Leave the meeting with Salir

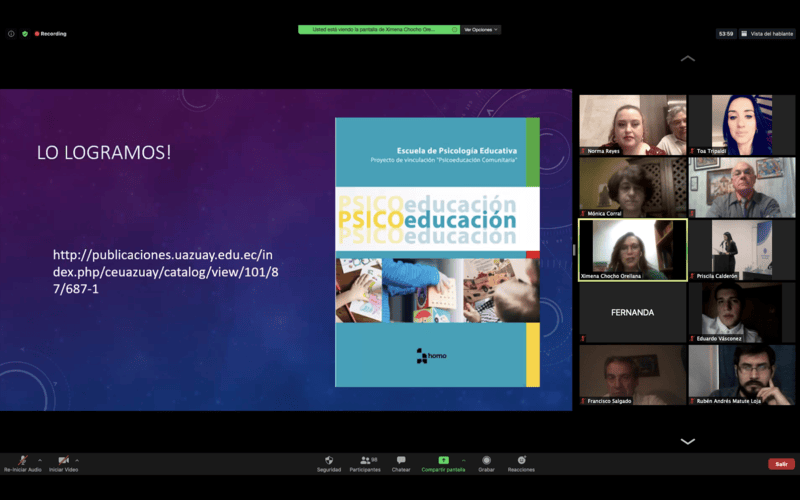[x=781, y=464]
